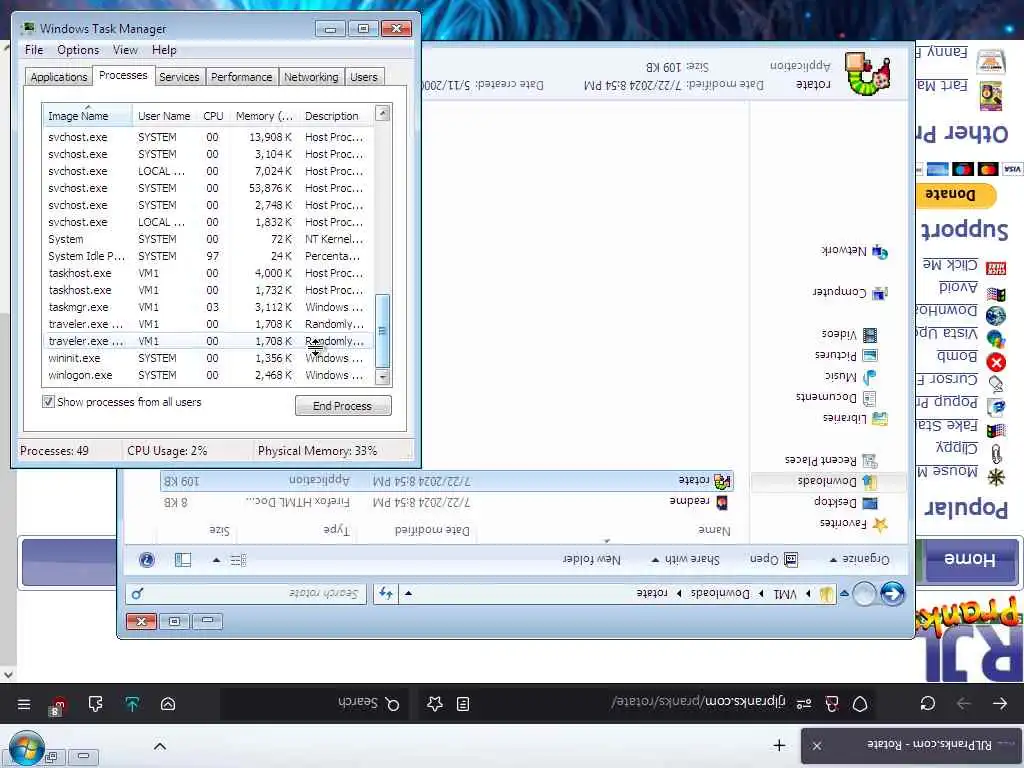Expand breadcrumb arrow between Downloads and rotate
The width and height of the screenshot is (1024, 768).
click(x=679, y=594)
